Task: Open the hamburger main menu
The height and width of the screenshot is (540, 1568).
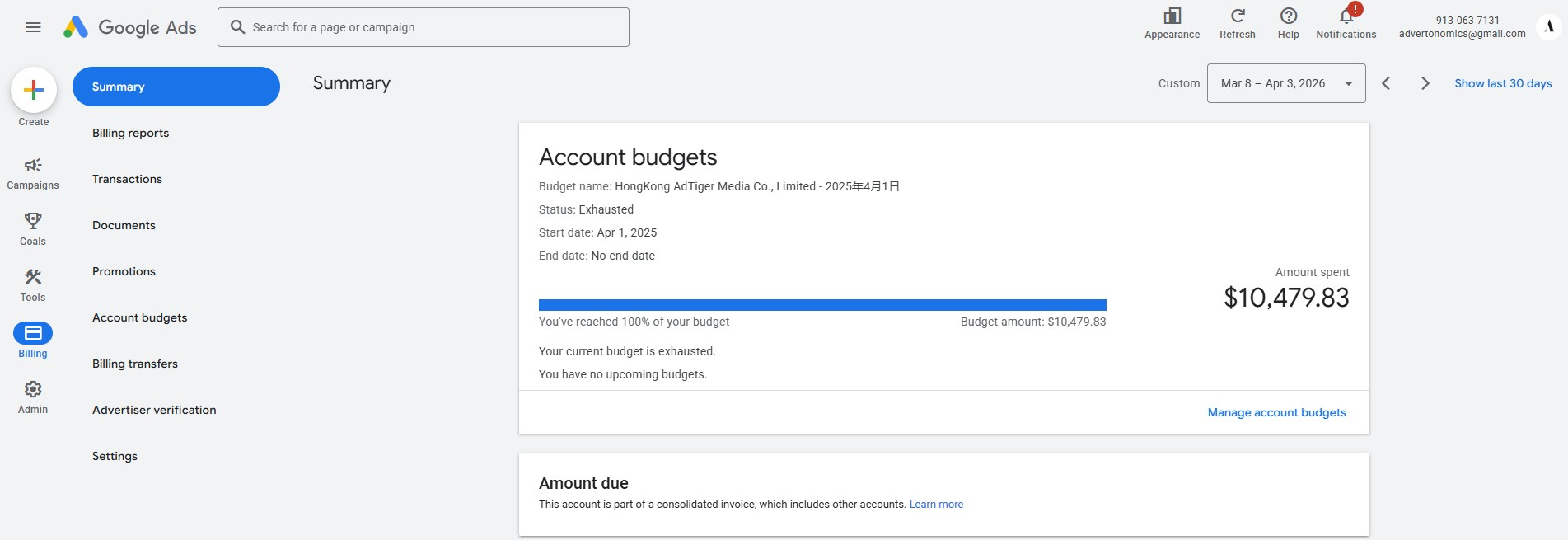Action: [33, 27]
